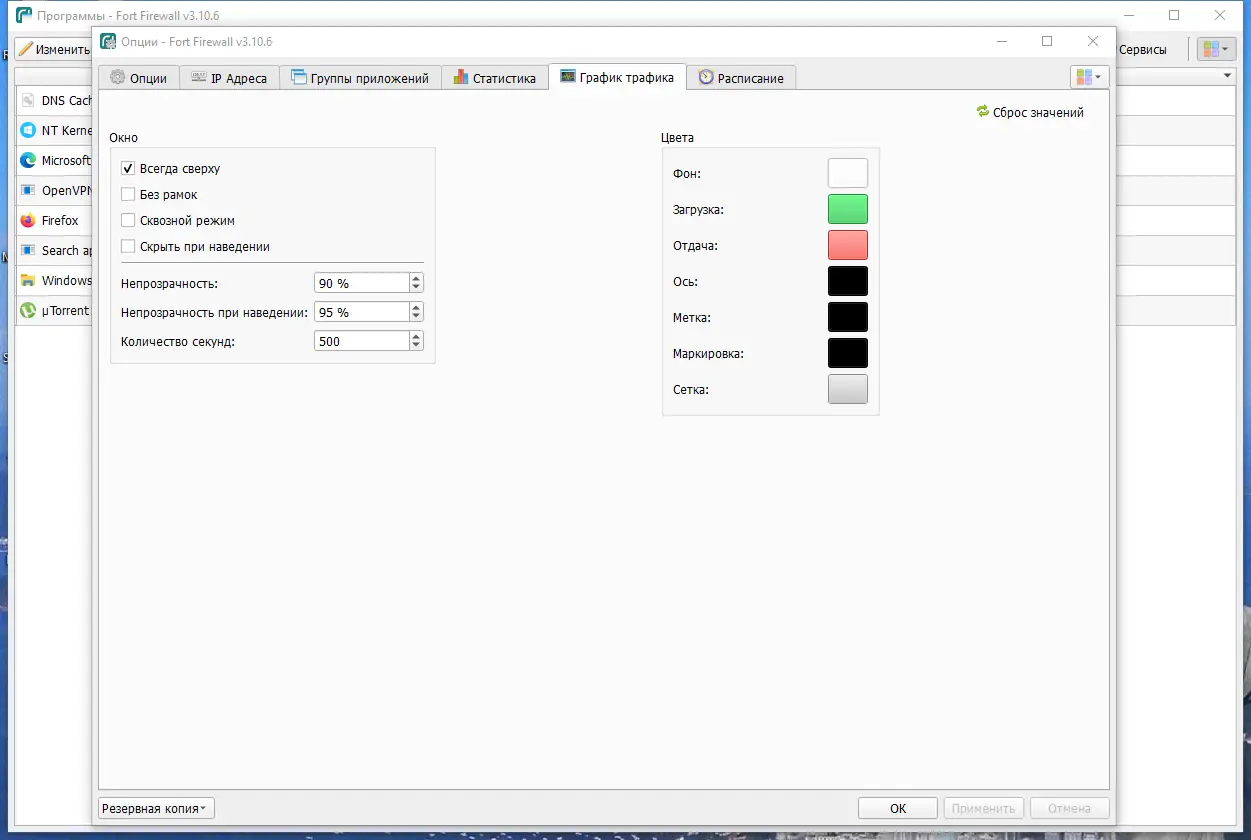Click the DNS Cache row icon in Programs list
The image size is (1251, 840).
(28, 101)
